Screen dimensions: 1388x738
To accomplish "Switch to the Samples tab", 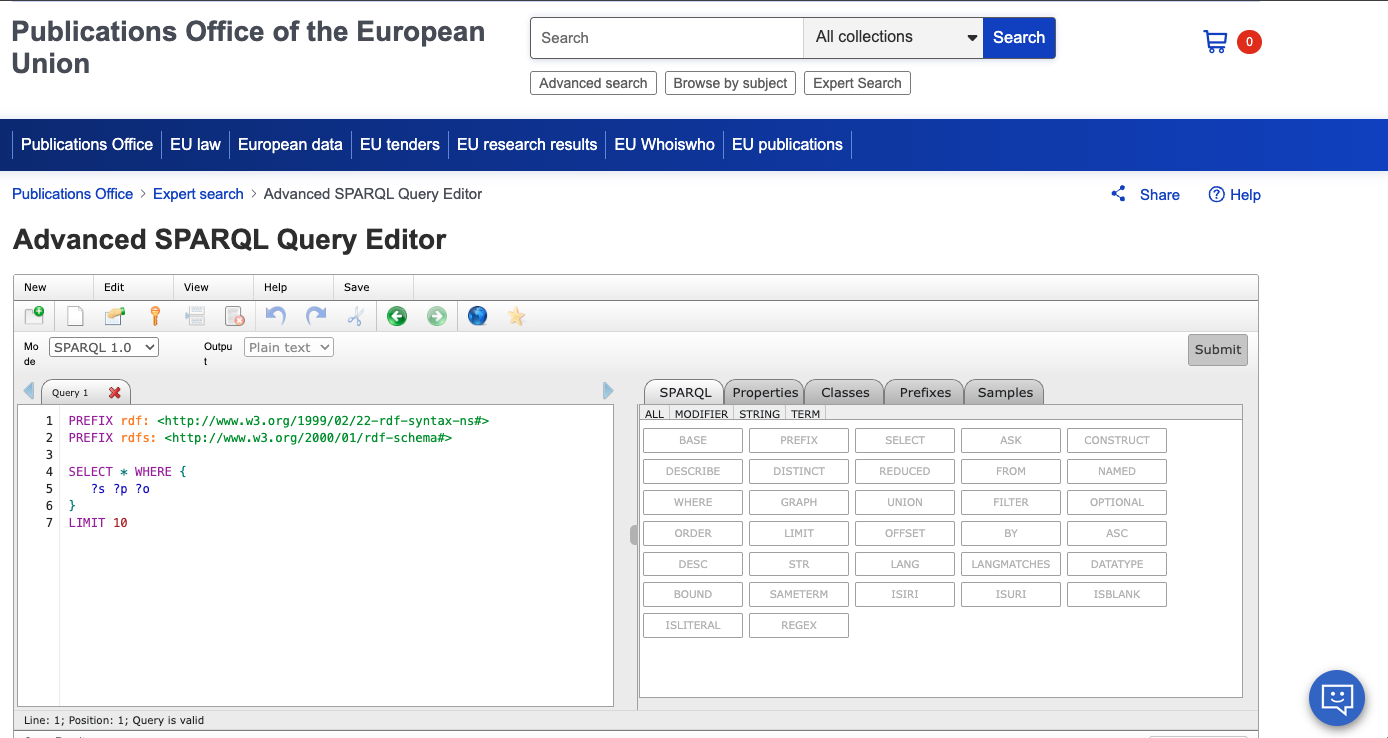I will click(1005, 392).
